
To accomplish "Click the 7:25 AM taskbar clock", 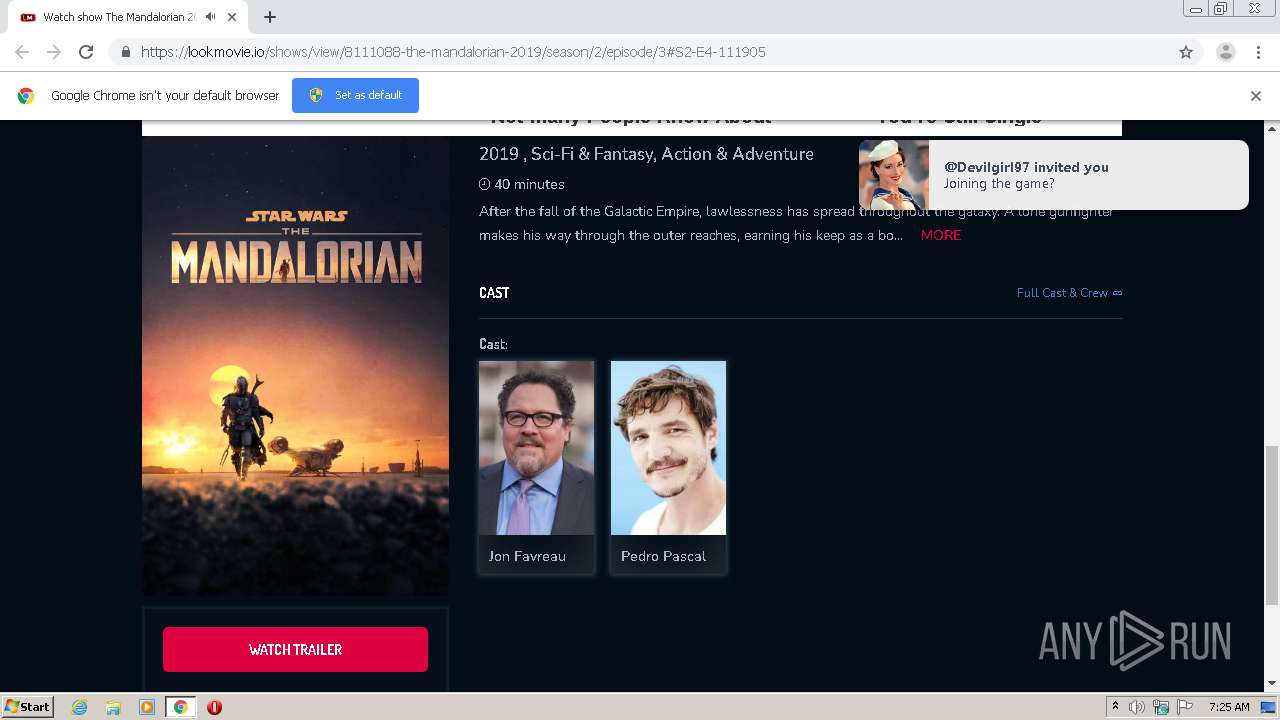I will click(1229, 707).
